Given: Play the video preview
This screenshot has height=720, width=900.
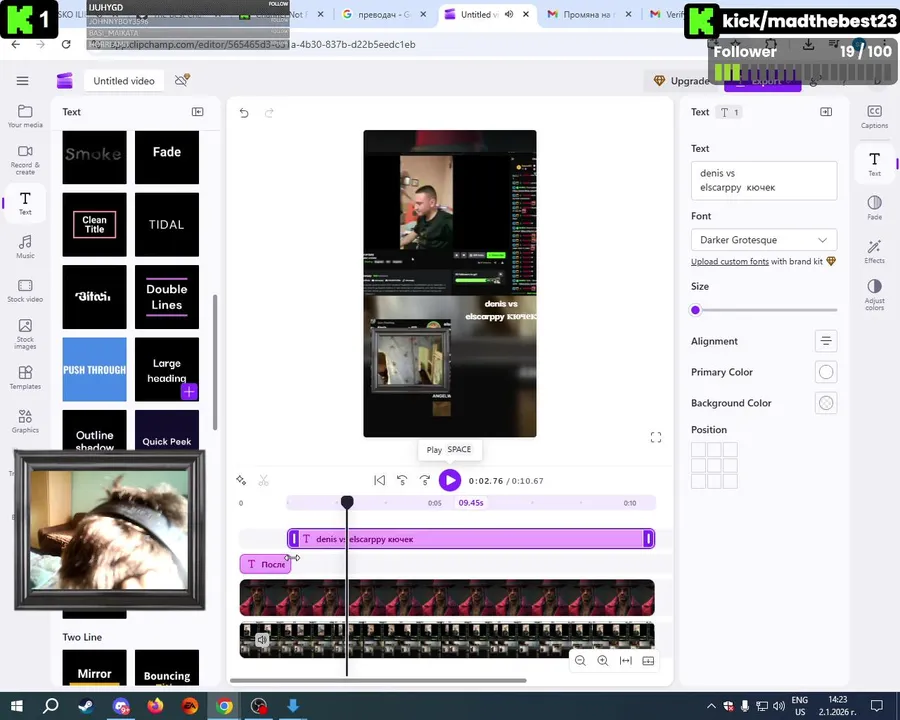Looking at the screenshot, I should (450, 481).
